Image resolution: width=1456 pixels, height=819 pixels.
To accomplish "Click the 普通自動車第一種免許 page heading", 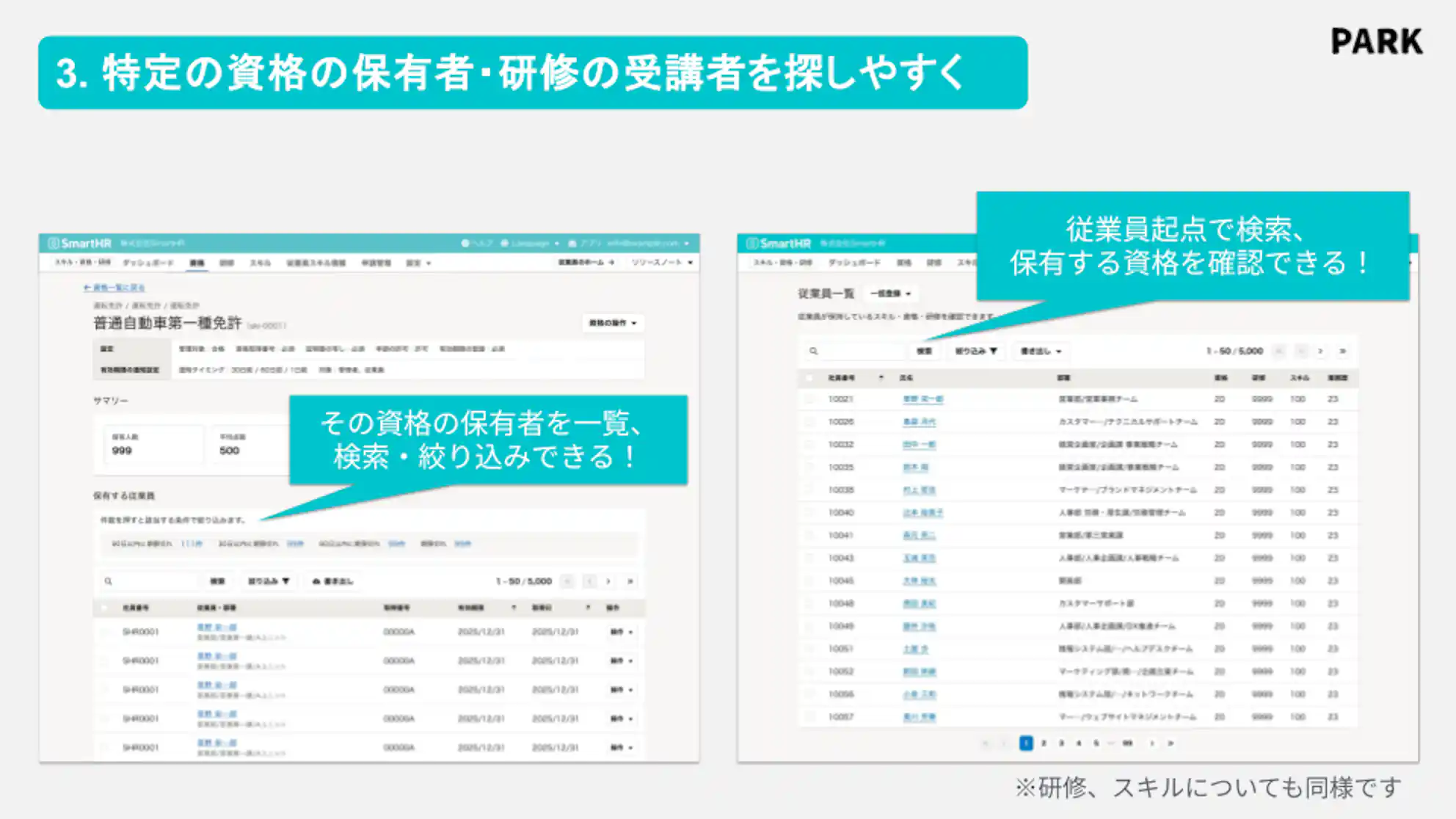I will [167, 323].
